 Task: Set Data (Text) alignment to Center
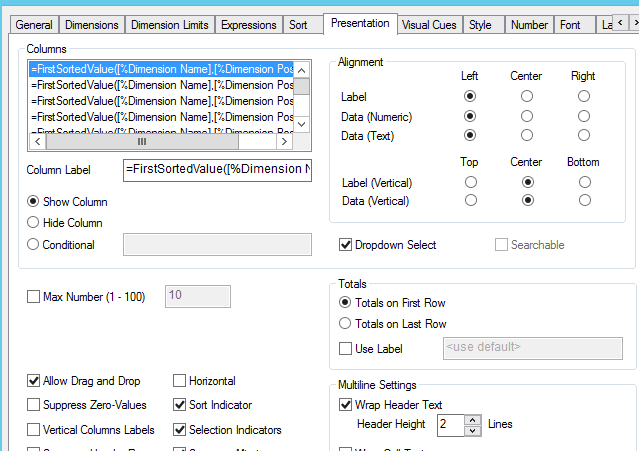[x=527, y=135]
